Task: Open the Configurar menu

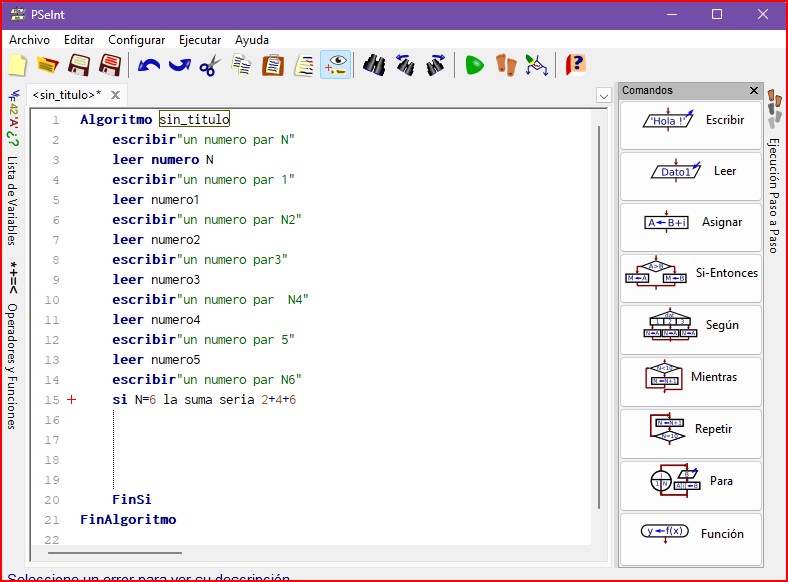Action: coord(136,40)
